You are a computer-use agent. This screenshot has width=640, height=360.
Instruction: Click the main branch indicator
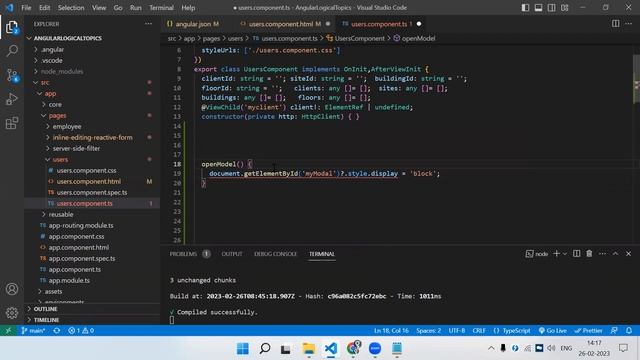[33, 331]
